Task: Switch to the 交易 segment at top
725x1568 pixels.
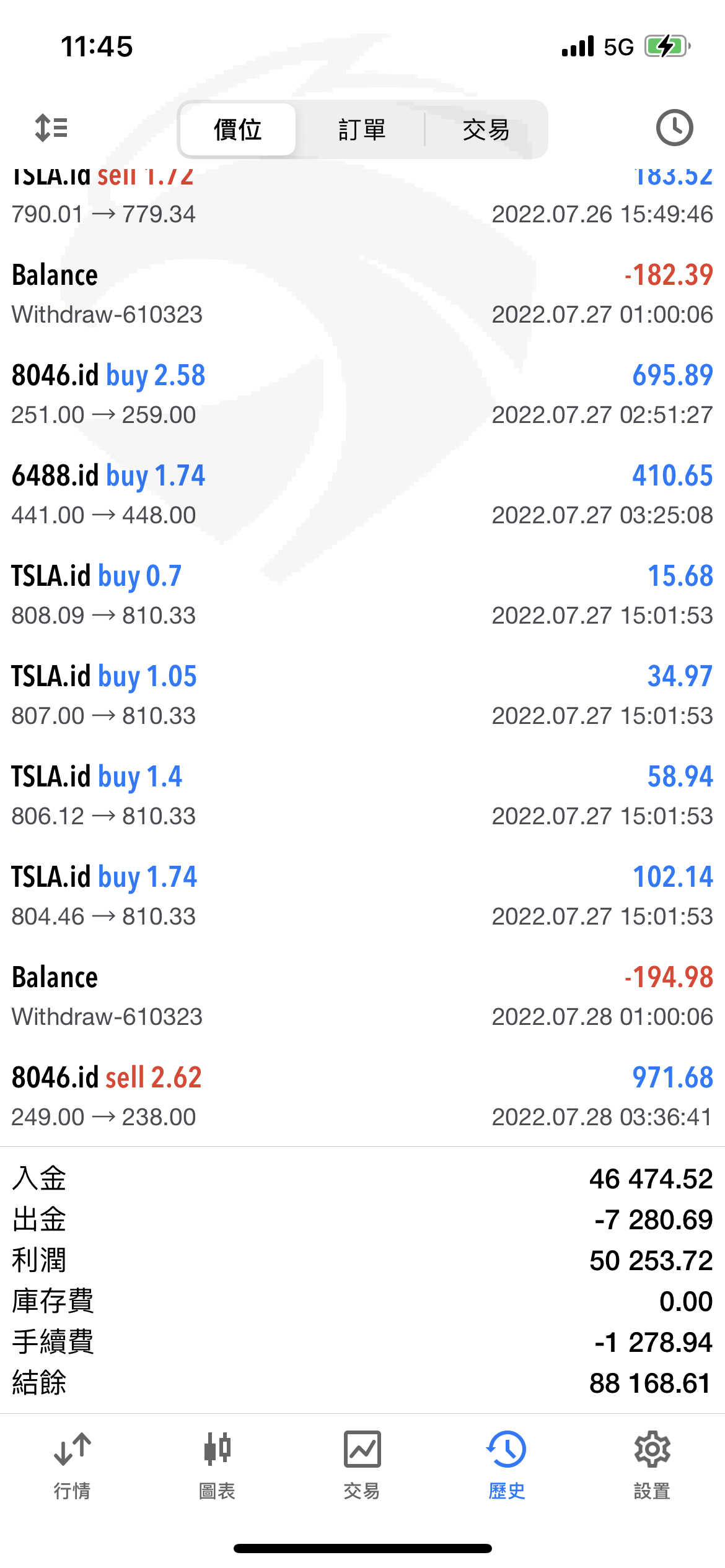Action: point(486,129)
